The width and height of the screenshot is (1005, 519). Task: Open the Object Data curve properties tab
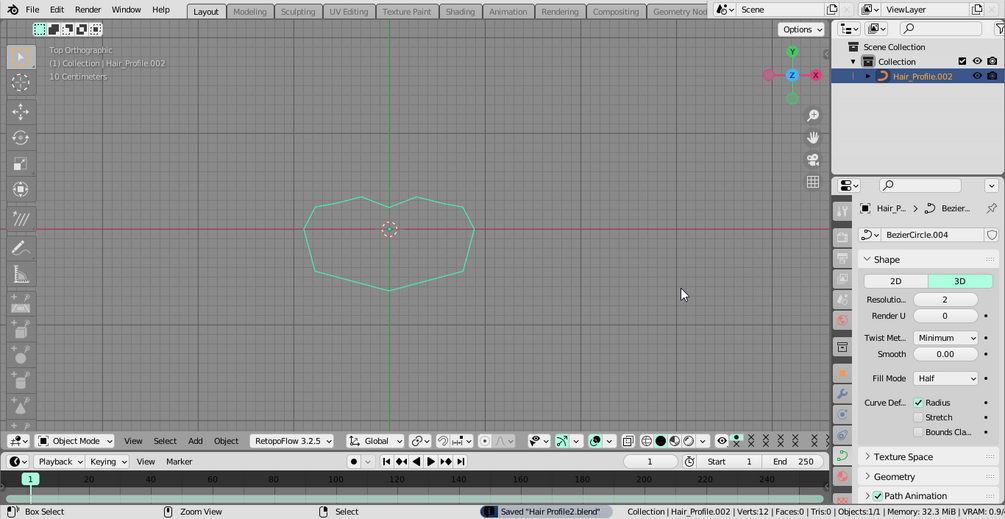842,456
